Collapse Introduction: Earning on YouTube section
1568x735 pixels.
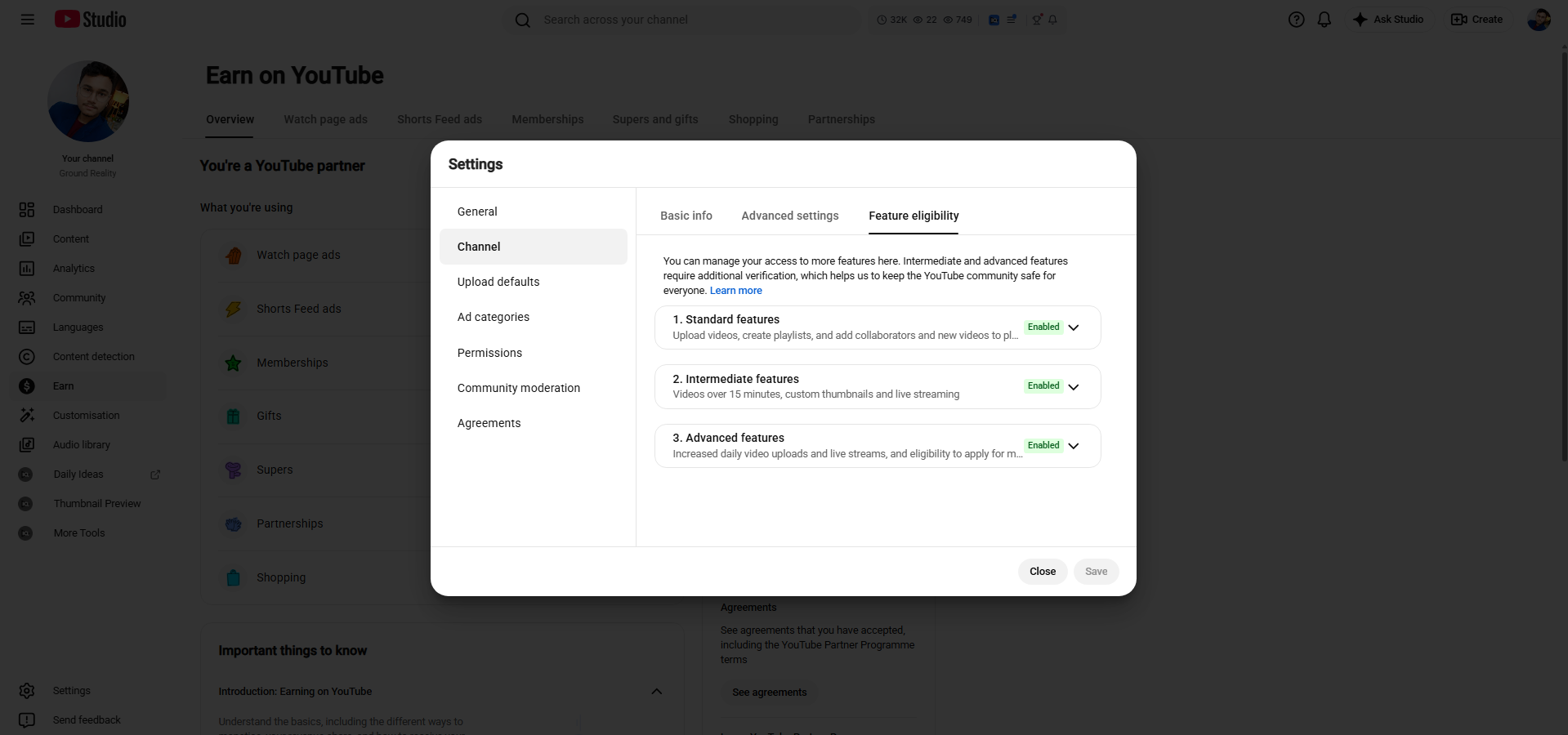[656, 692]
